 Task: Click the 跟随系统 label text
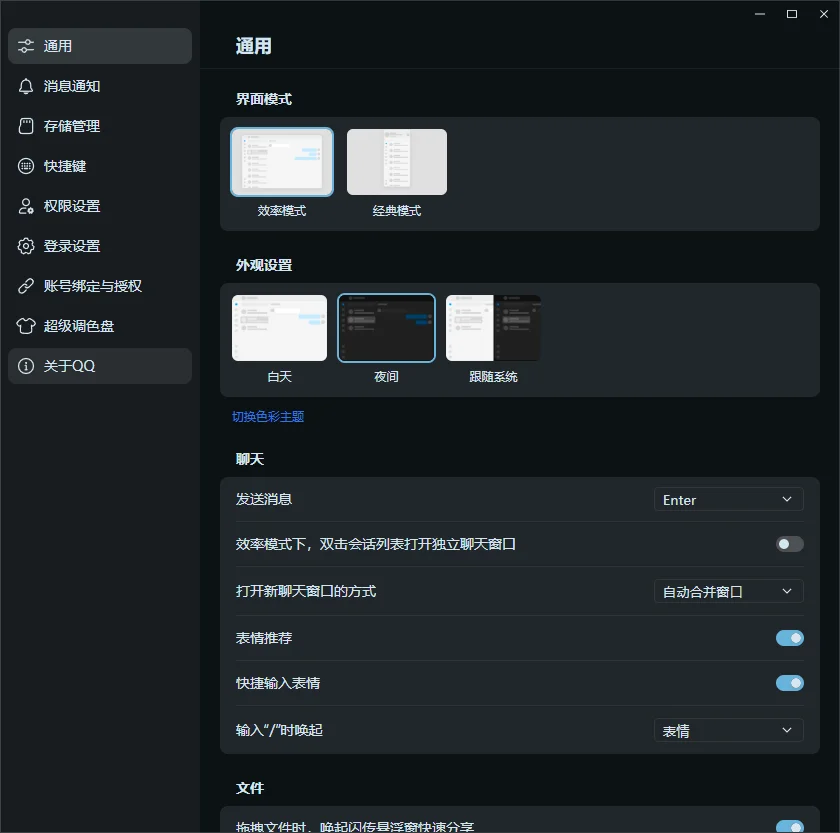pyautogui.click(x=493, y=377)
